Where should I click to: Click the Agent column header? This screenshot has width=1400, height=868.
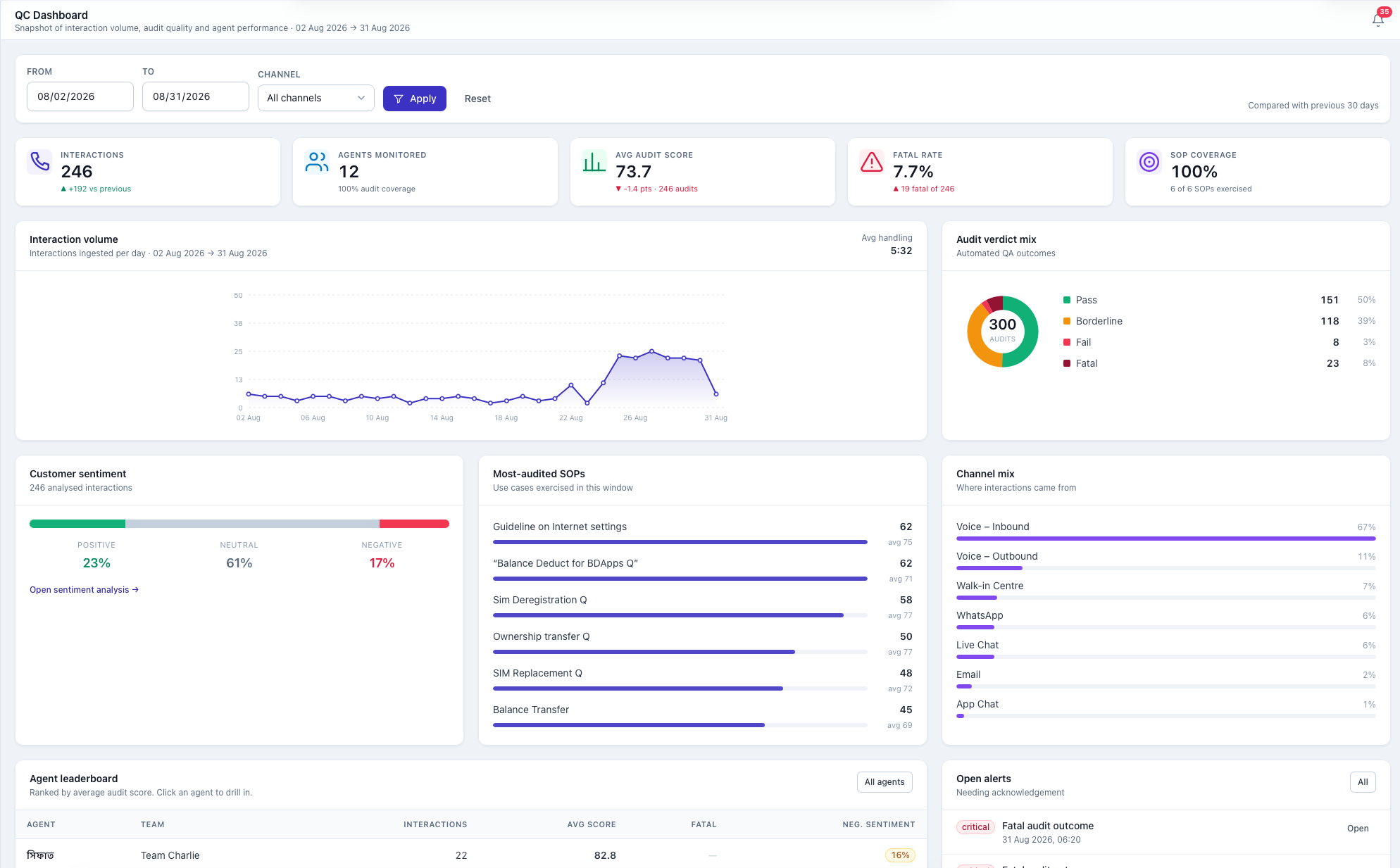[x=41, y=824]
